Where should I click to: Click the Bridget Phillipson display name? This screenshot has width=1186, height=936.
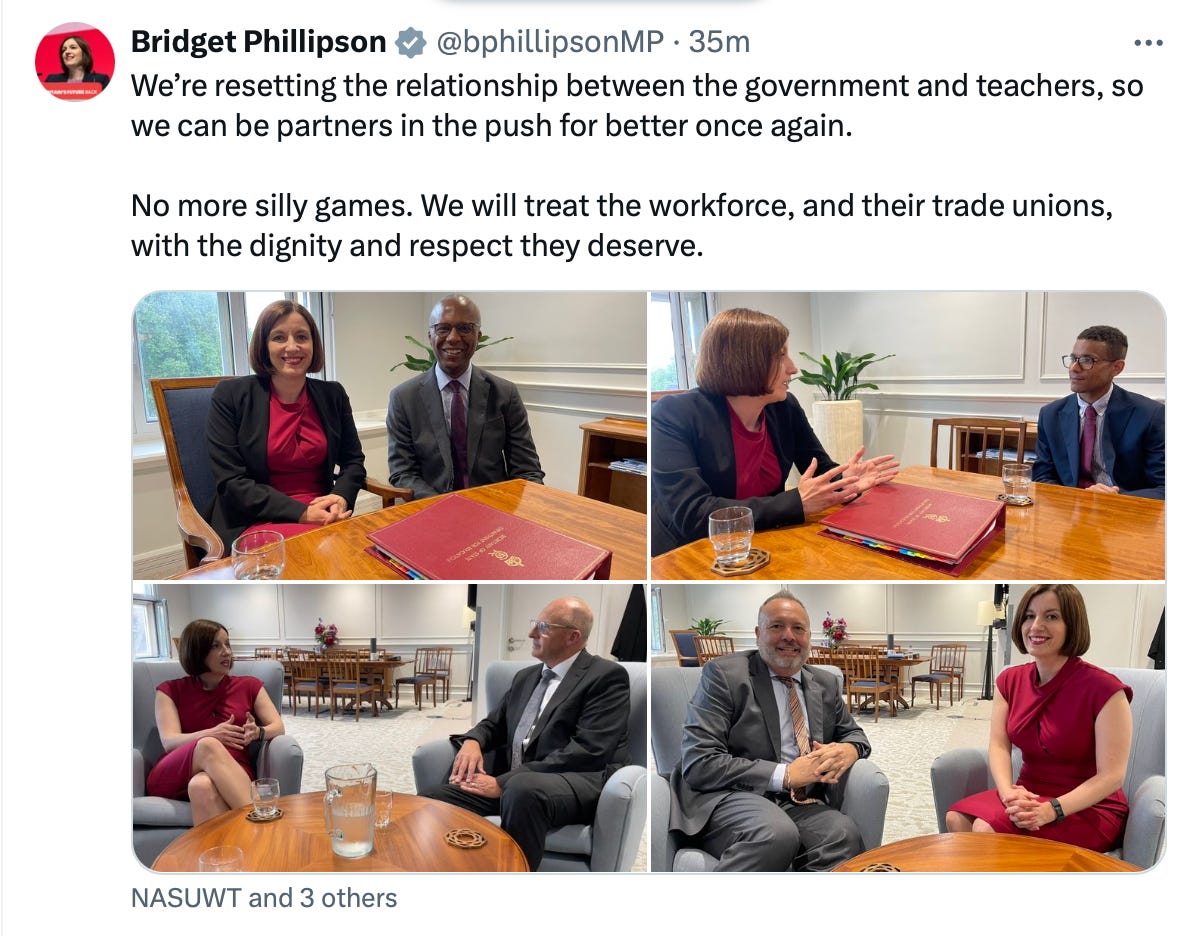tap(259, 42)
